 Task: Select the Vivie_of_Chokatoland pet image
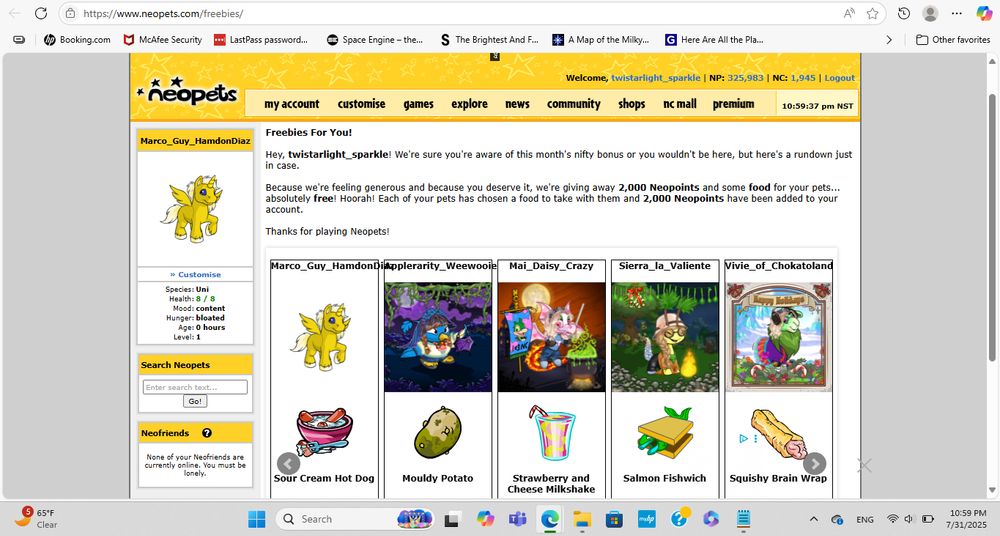778,338
